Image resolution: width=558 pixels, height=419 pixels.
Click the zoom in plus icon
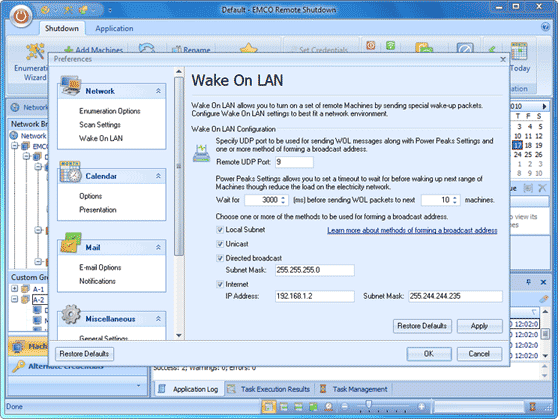pos(421,407)
